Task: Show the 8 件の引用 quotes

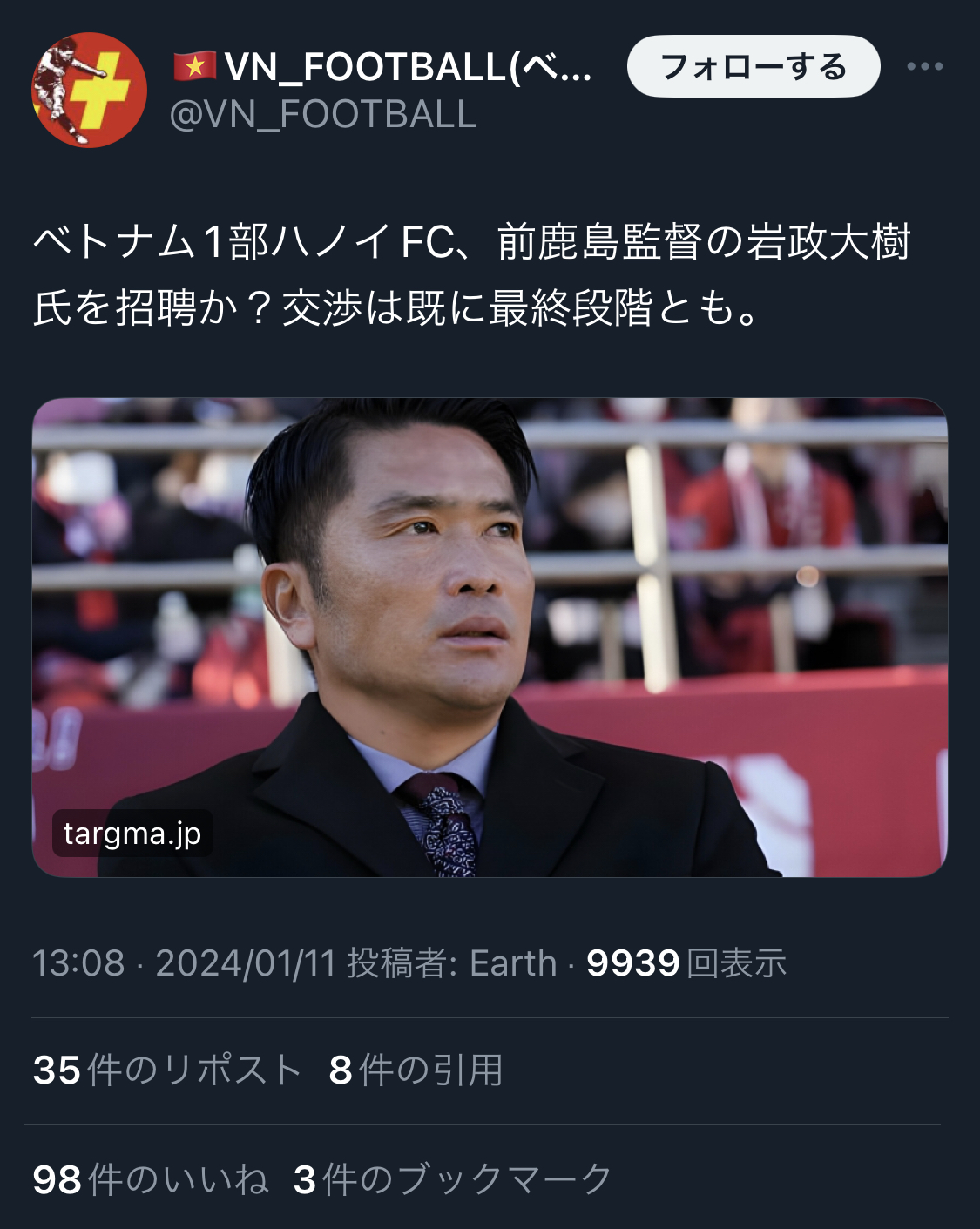Action: [416, 1070]
